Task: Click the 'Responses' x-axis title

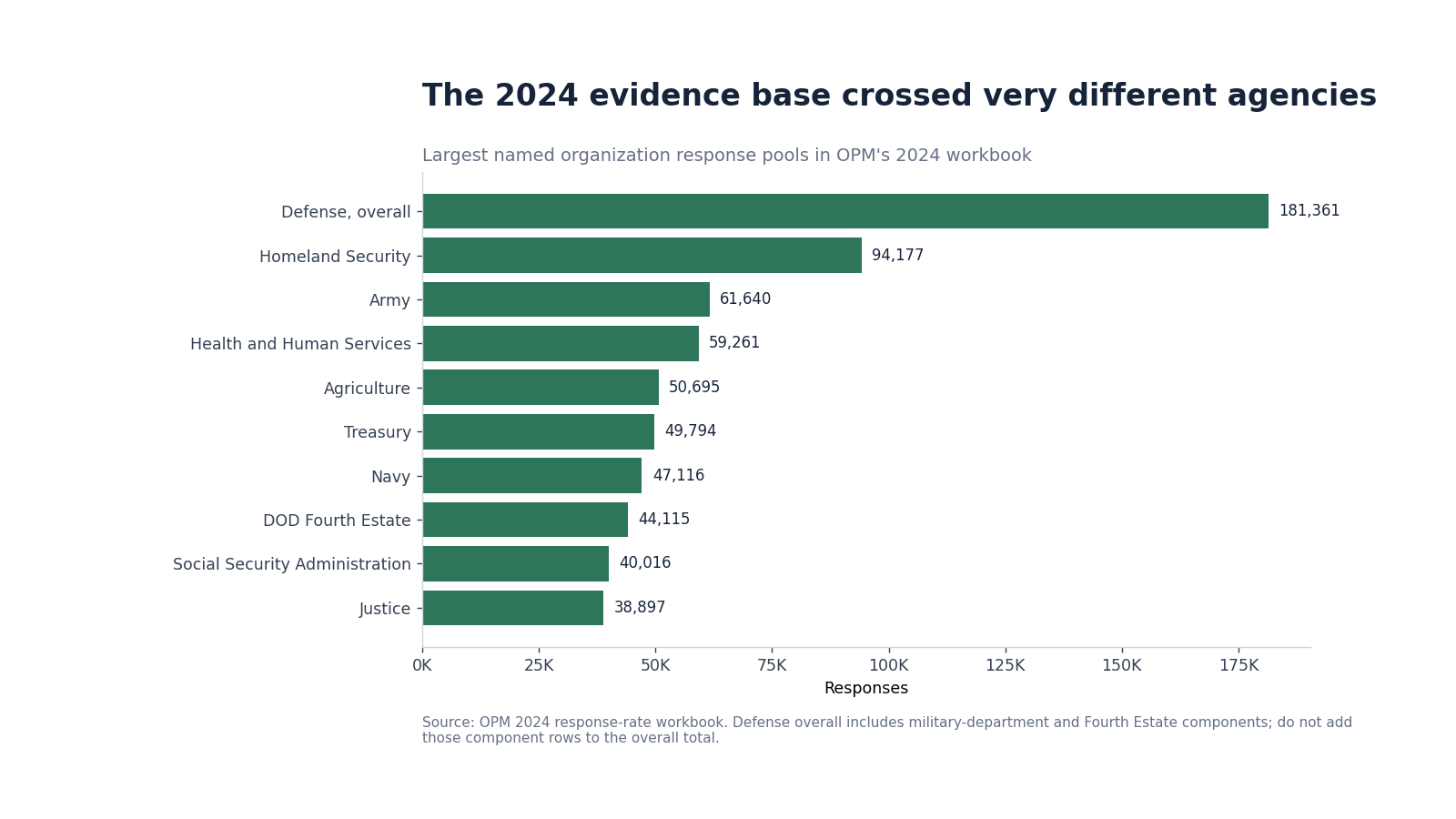Action: 866,689
